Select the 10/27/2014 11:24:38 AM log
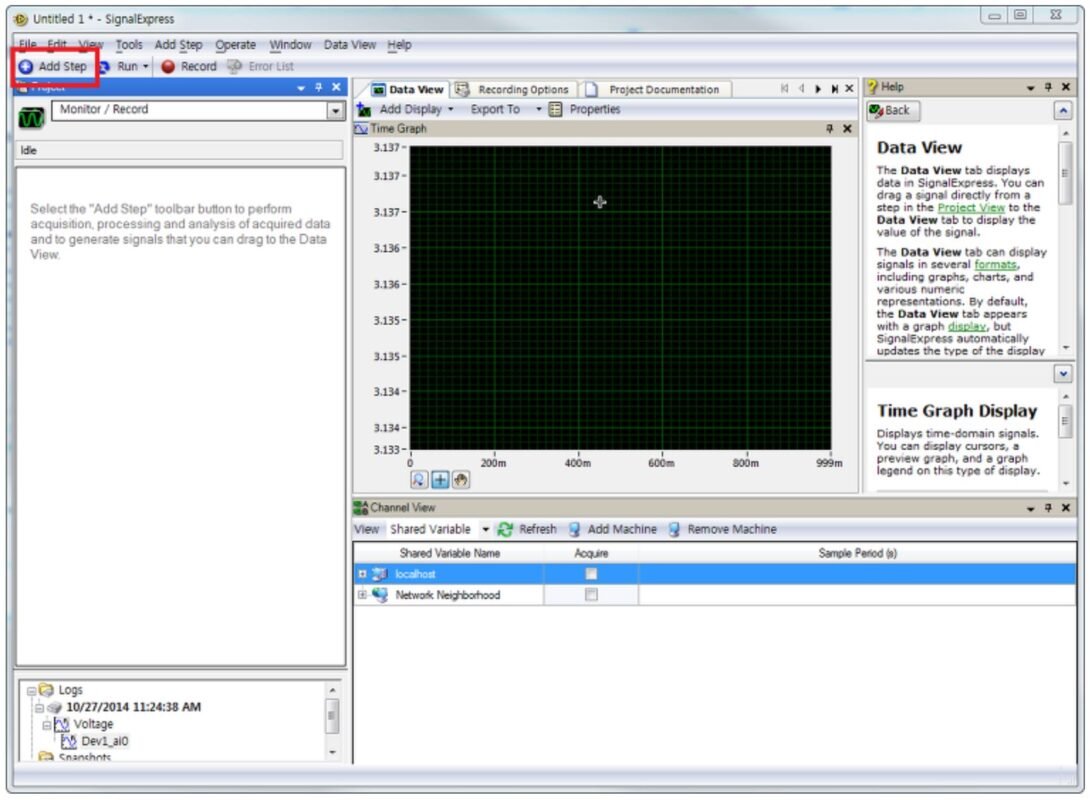 pos(133,708)
